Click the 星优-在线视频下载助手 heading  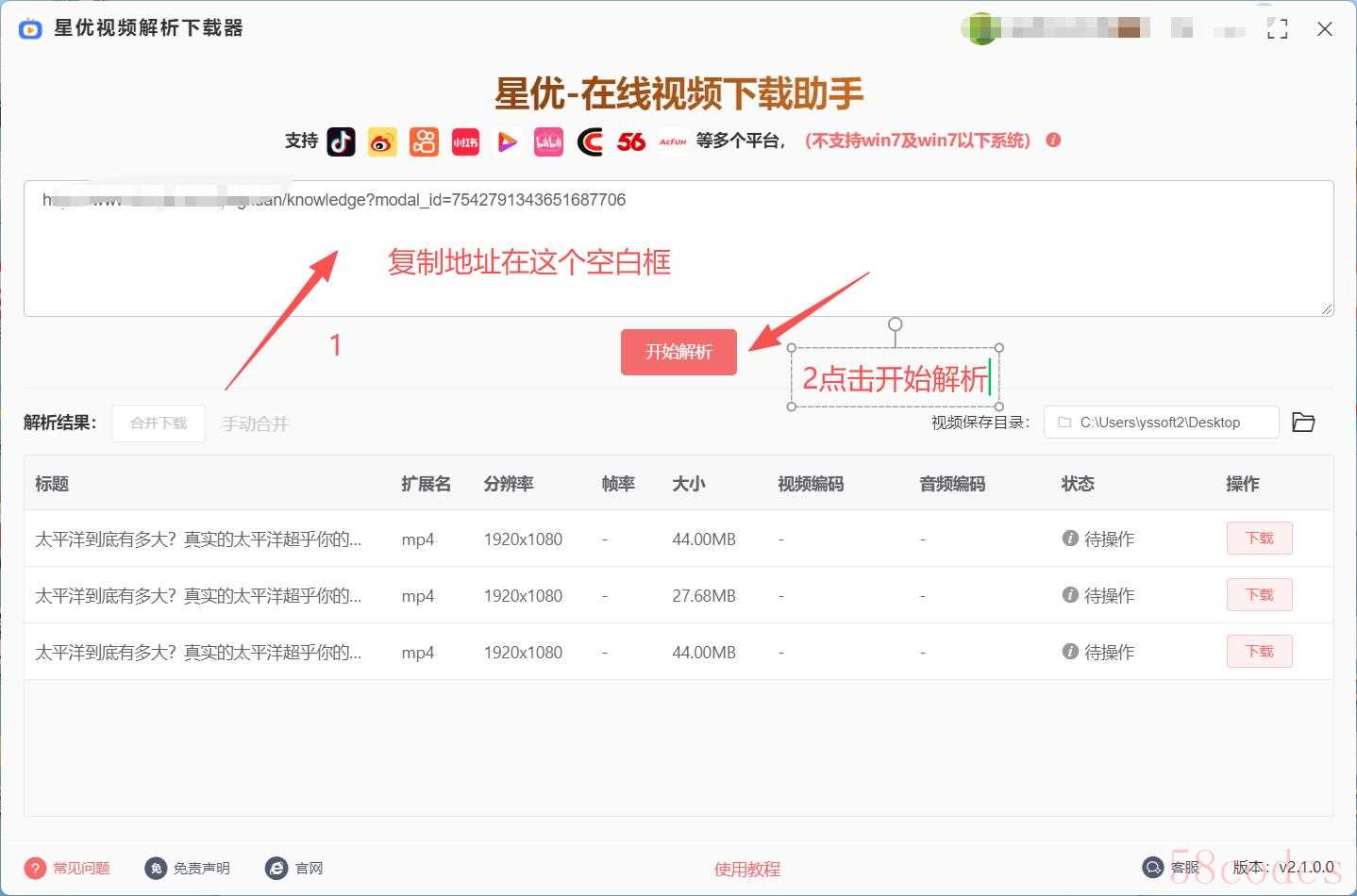[x=678, y=92]
